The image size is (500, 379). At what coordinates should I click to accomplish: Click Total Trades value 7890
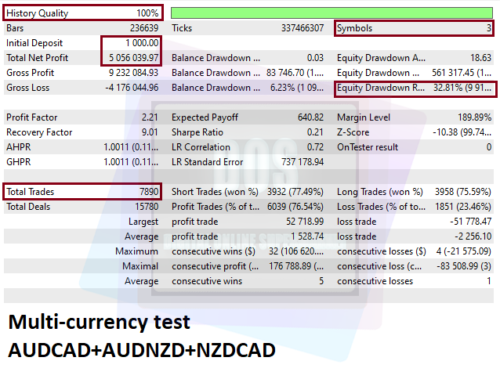[149, 192]
